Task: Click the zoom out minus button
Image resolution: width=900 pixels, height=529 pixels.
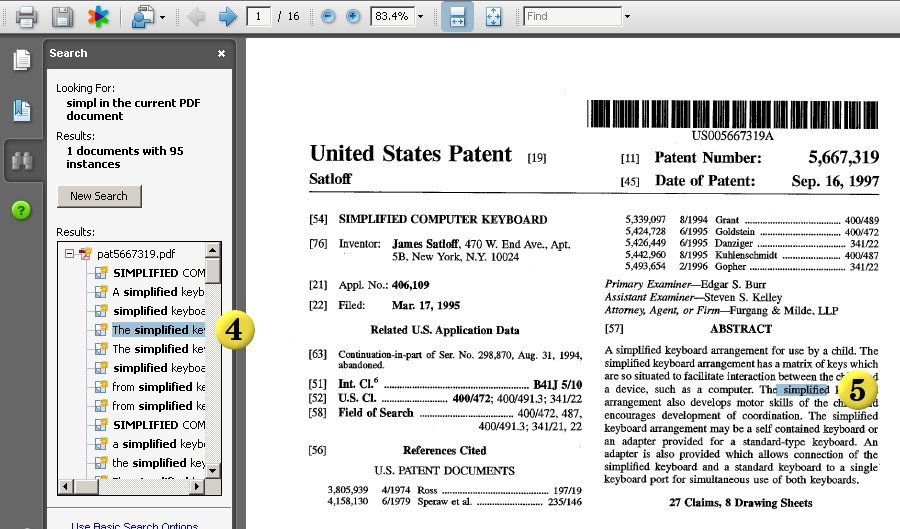Action: [x=328, y=16]
